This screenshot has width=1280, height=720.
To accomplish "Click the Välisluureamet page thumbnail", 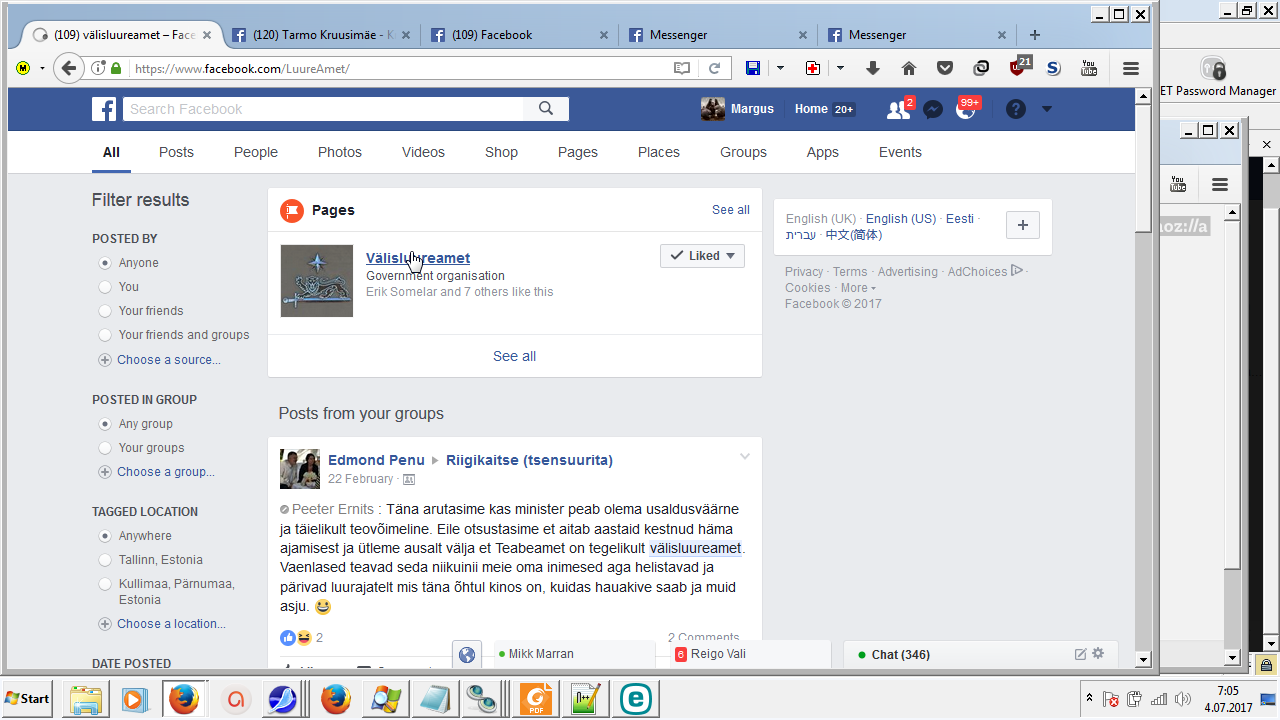I will point(317,281).
